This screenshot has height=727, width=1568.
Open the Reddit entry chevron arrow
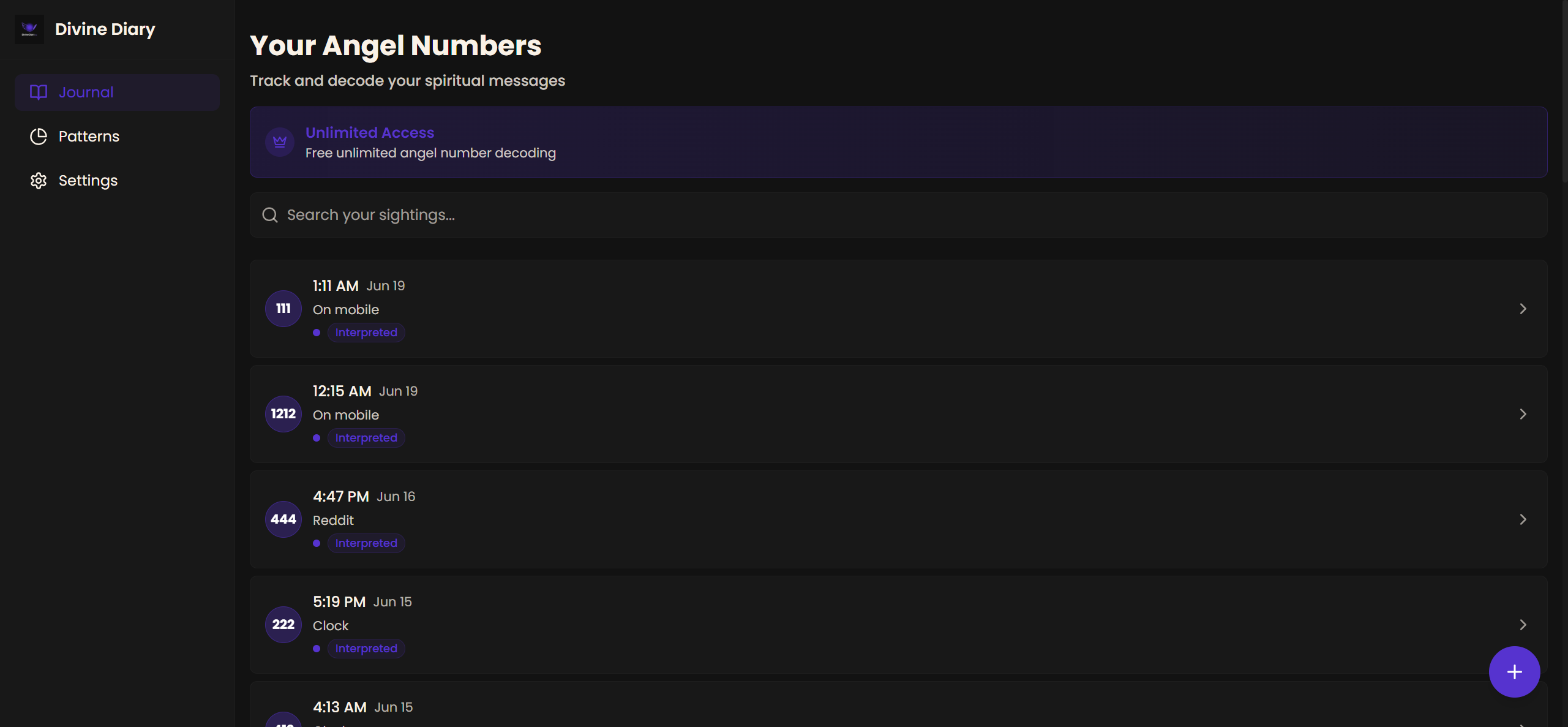click(1523, 519)
